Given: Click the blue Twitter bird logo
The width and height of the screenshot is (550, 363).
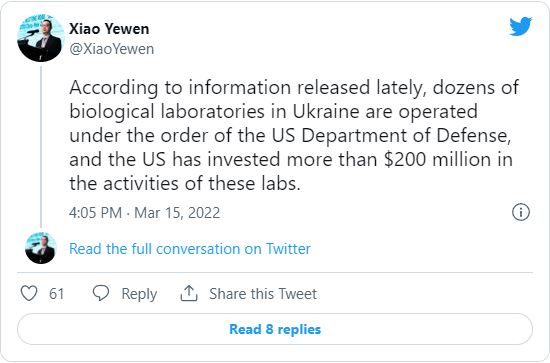Looking at the screenshot, I should (x=521, y=26).
